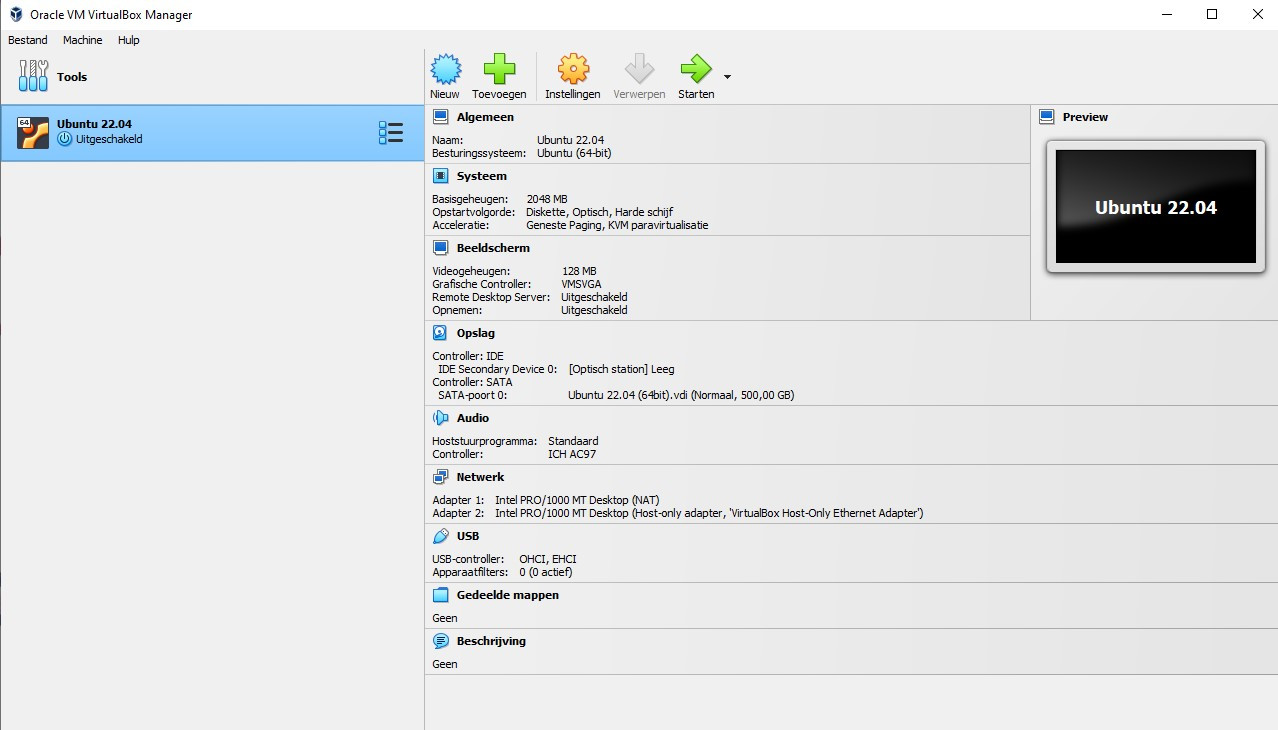Open the Ubuntu 22.04 machine tools list menu icon
Image resolution: width=1278 pixels, height=730 pixels.
(390, 132)
